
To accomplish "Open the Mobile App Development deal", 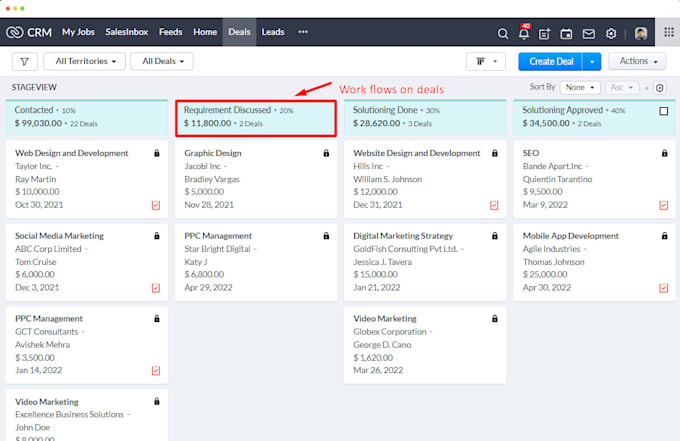I will 571,236.
